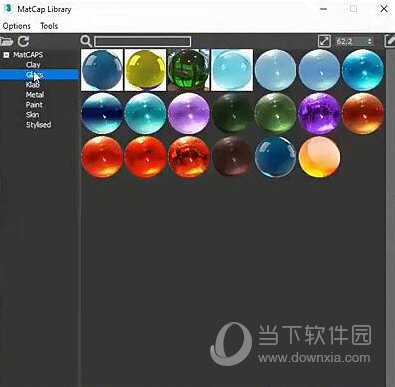Image resolution: width=395 pixels, height=387 pixels.
Task: Choose the purple glass sphere in second row
Action: click(189, 113)
